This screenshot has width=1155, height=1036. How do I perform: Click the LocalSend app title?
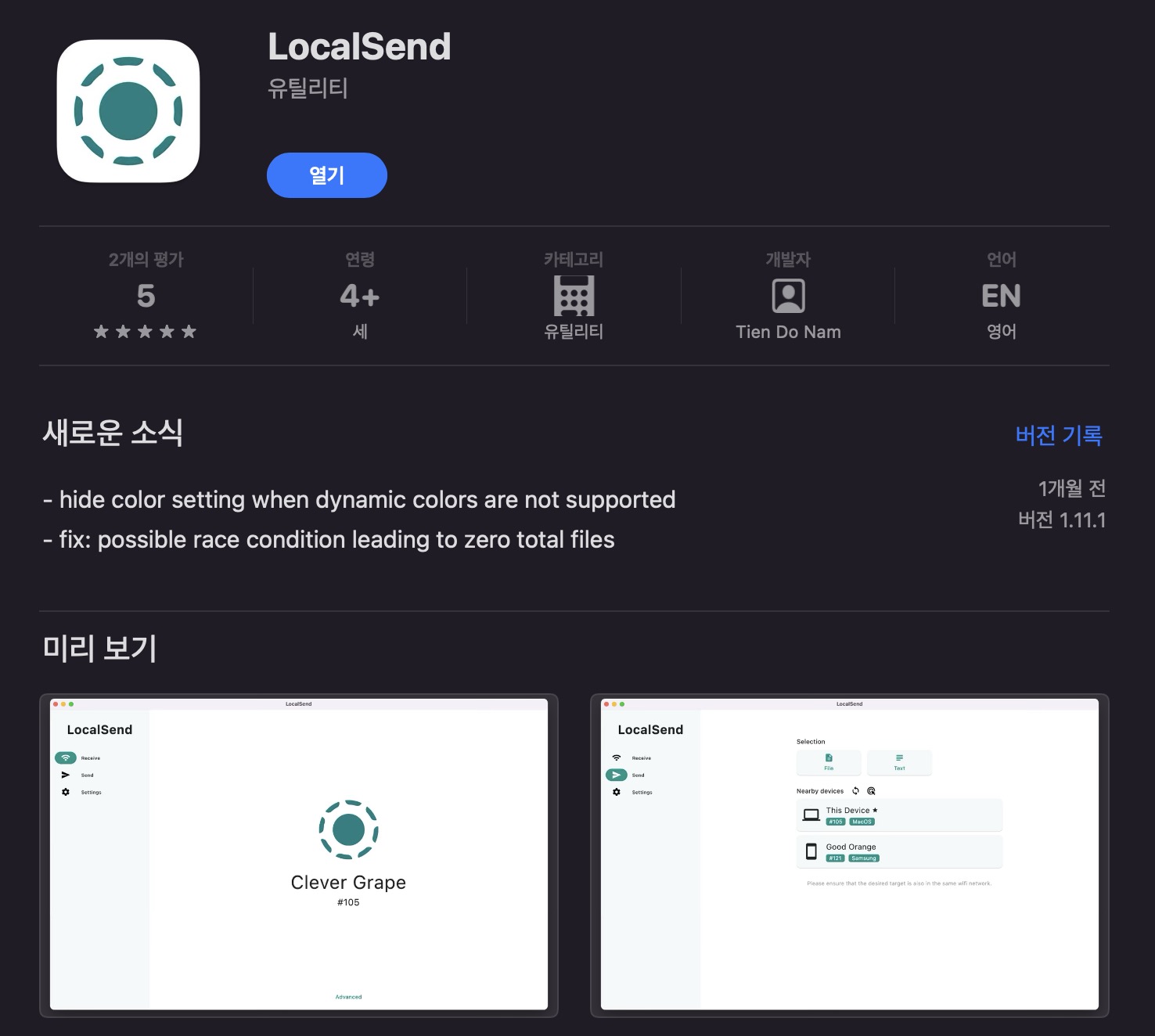click(x=359, y=47)
